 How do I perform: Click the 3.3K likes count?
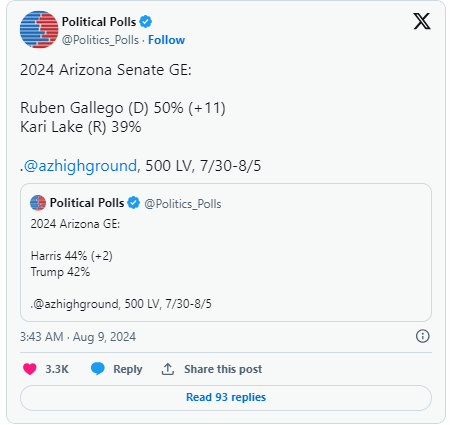(57, 369)
